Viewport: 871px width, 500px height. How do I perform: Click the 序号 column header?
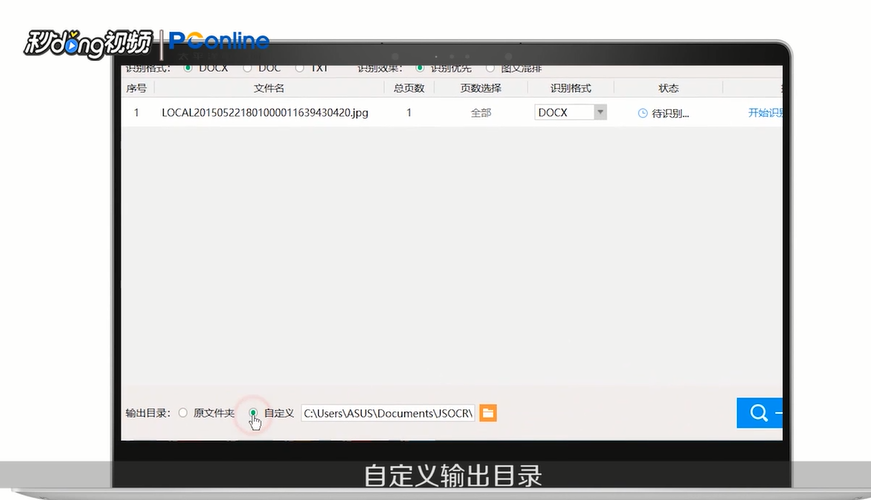pyautogui.click(x=136, y=88)
